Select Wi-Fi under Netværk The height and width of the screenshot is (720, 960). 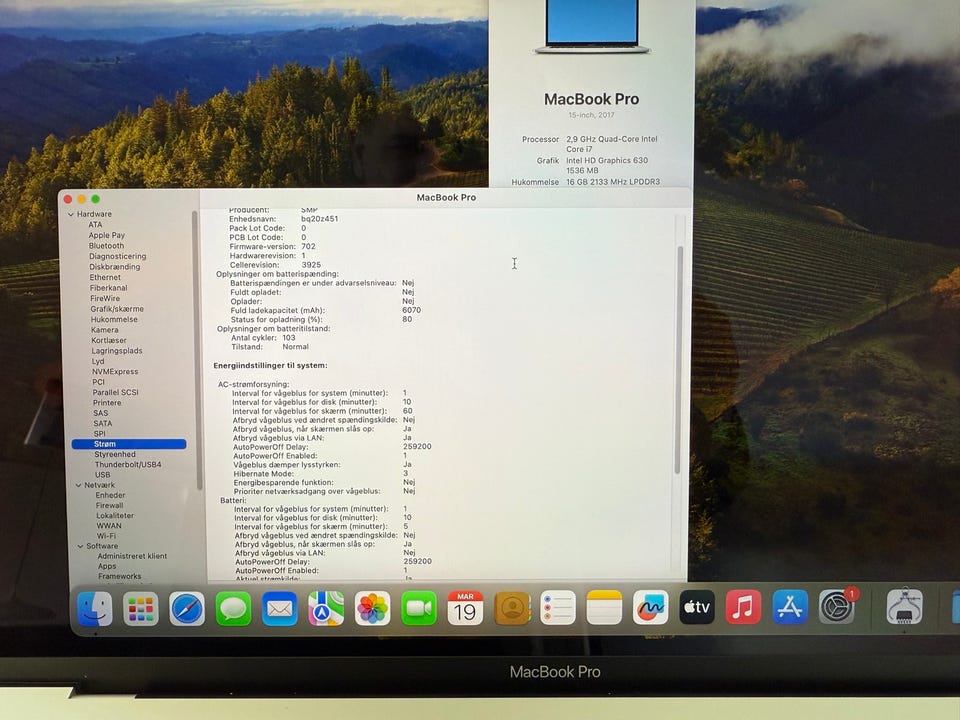pos(107,536)
